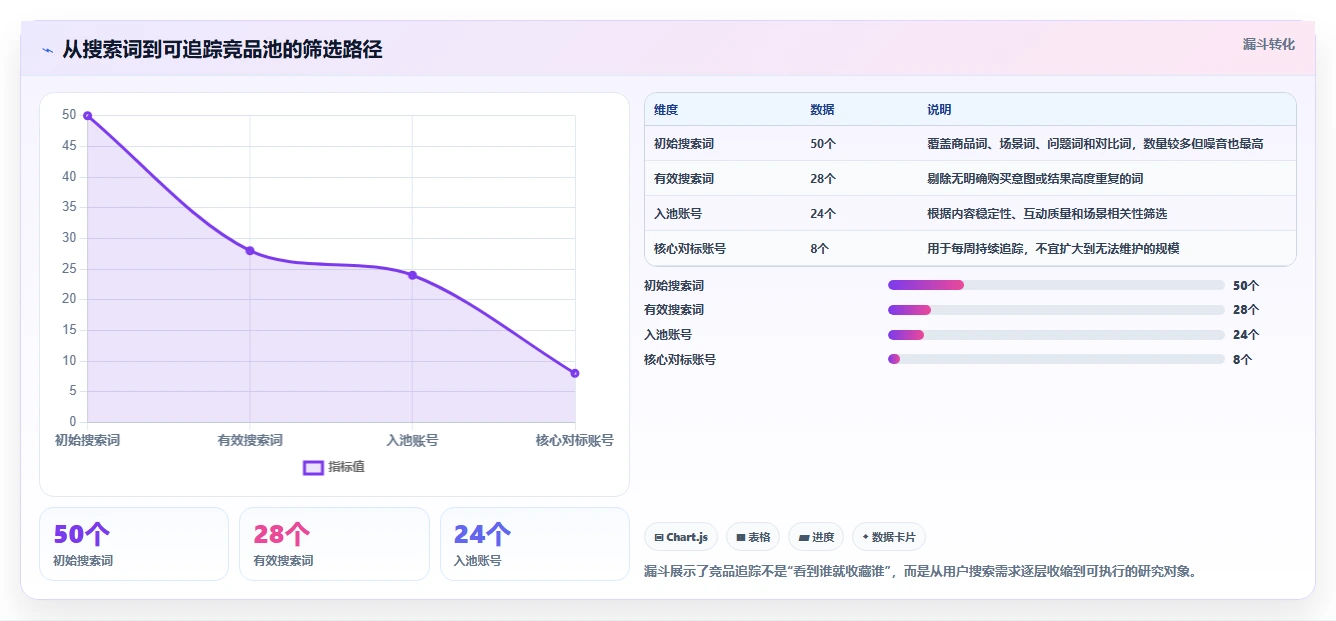1336x621 pixels.
Task: Click the chart data point at 核心对标账号
Action: [575, 373]
